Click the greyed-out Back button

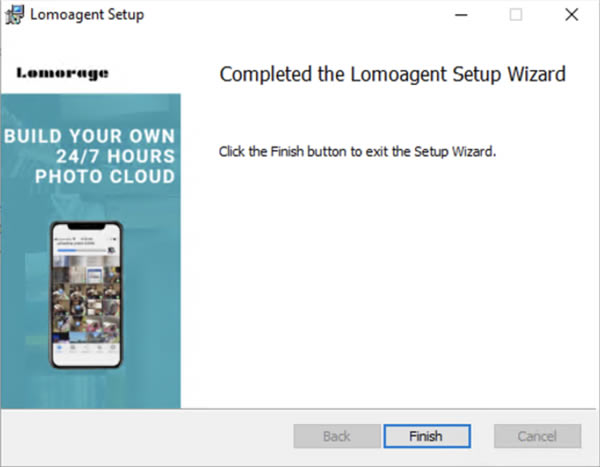337,436
